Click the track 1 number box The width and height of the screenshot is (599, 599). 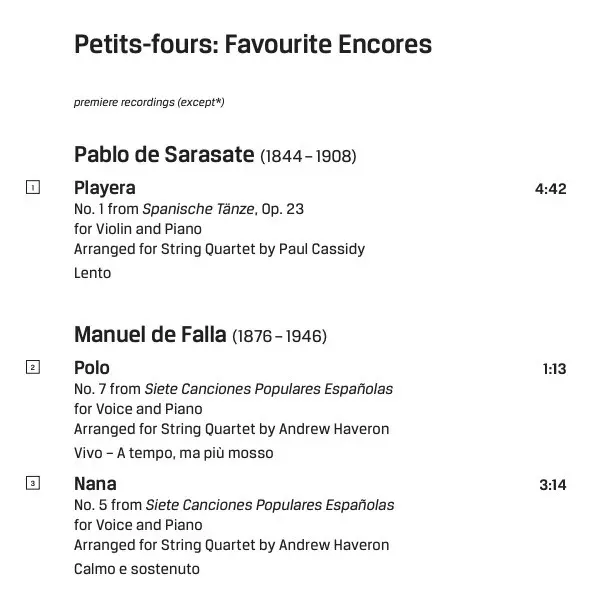[x=33, y=187]
